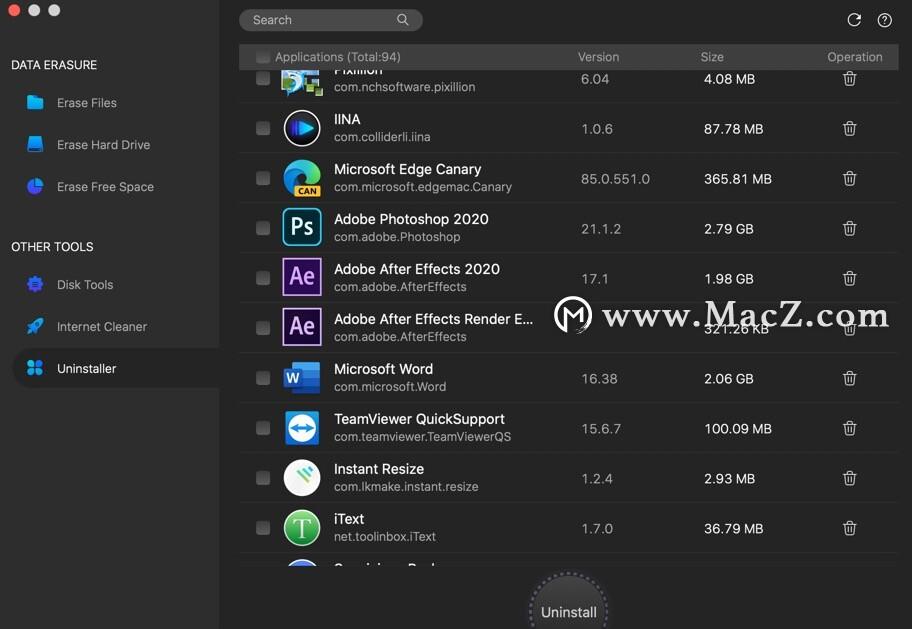Check the Instant Resize checkbox

(263, 478)
